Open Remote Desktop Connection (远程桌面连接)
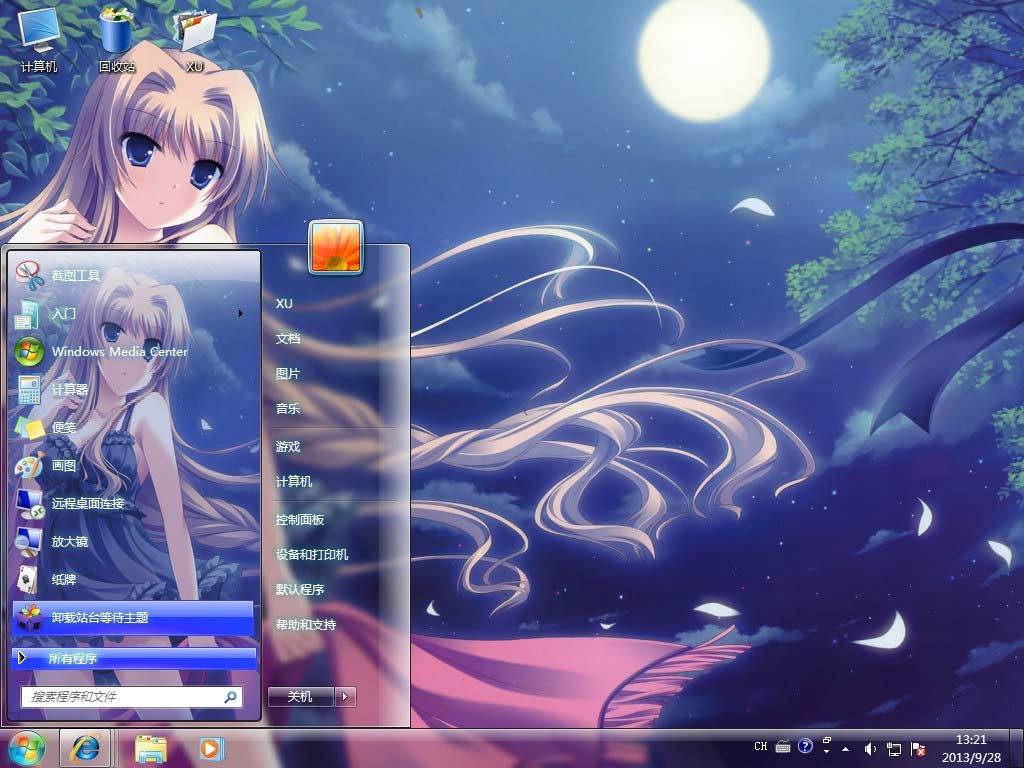This screenshot has height=768, width=1024. (88, 503)
